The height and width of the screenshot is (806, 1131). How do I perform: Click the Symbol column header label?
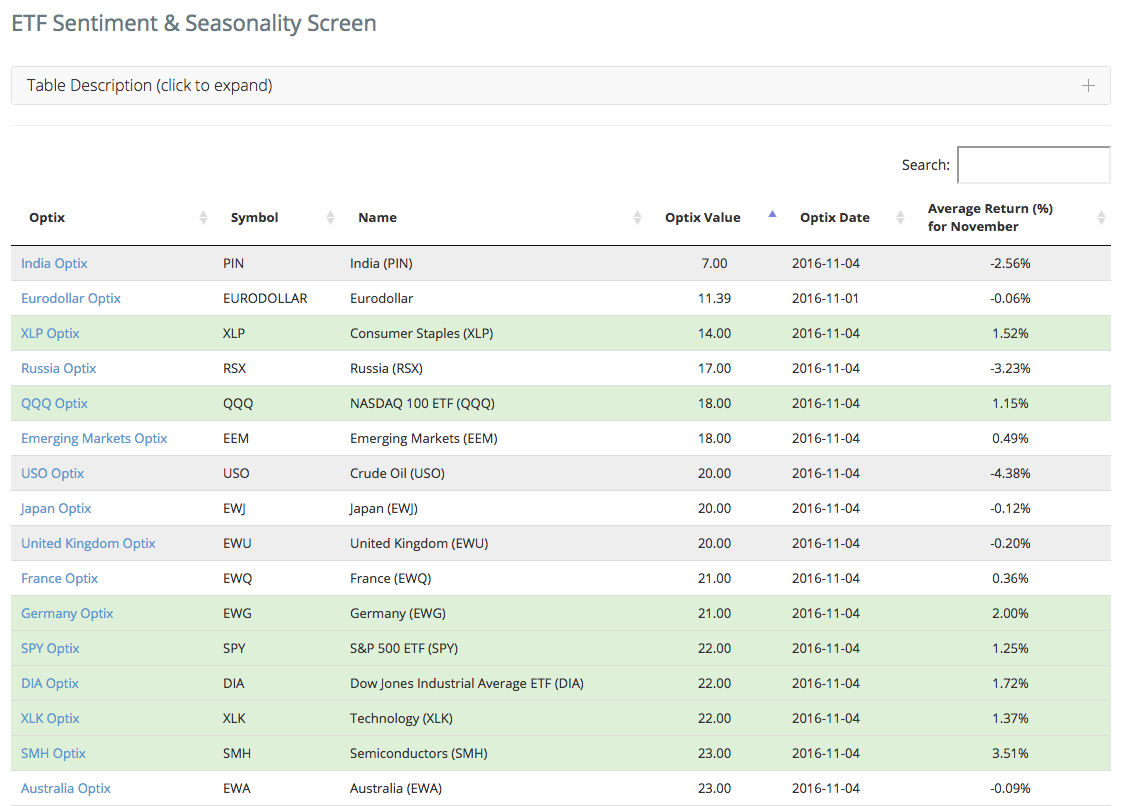tap(255, 217)
